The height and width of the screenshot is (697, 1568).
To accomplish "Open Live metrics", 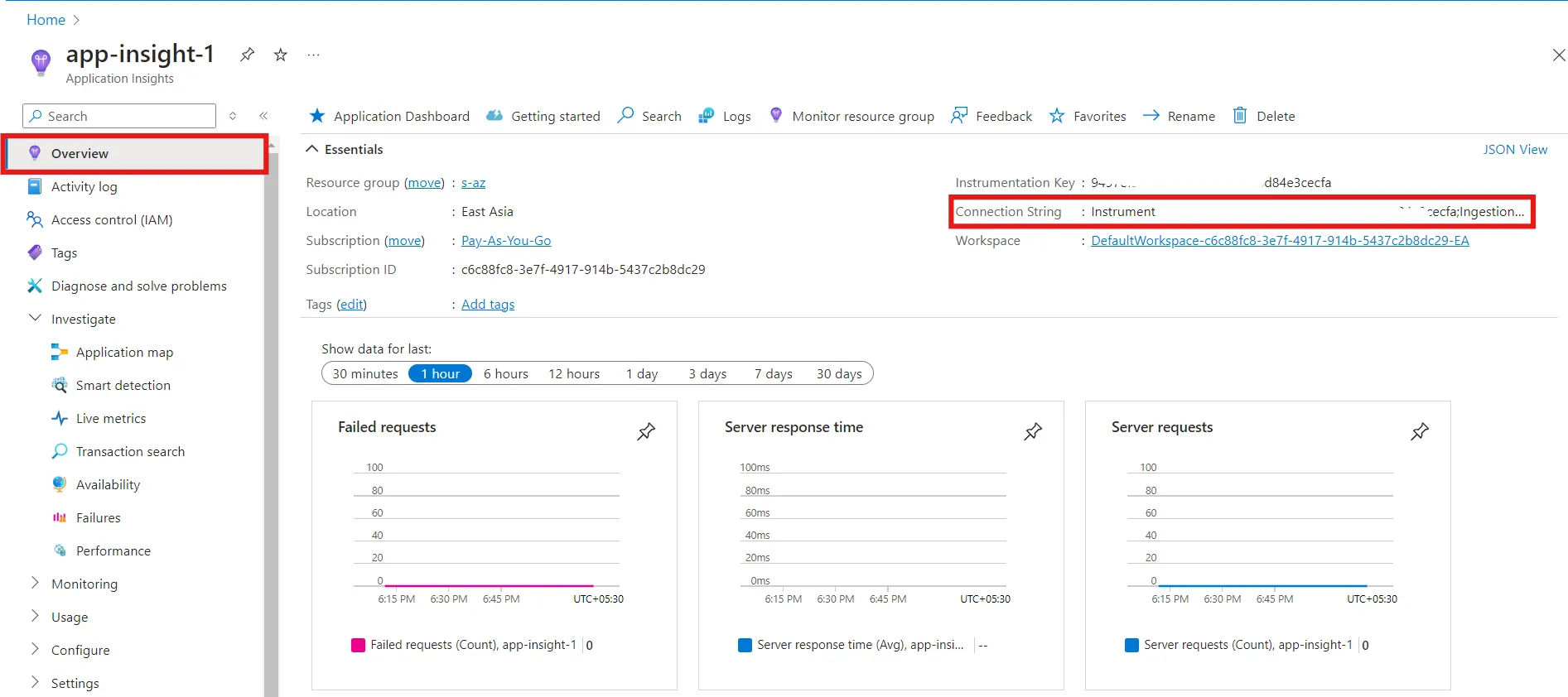I will coord(111,419).
